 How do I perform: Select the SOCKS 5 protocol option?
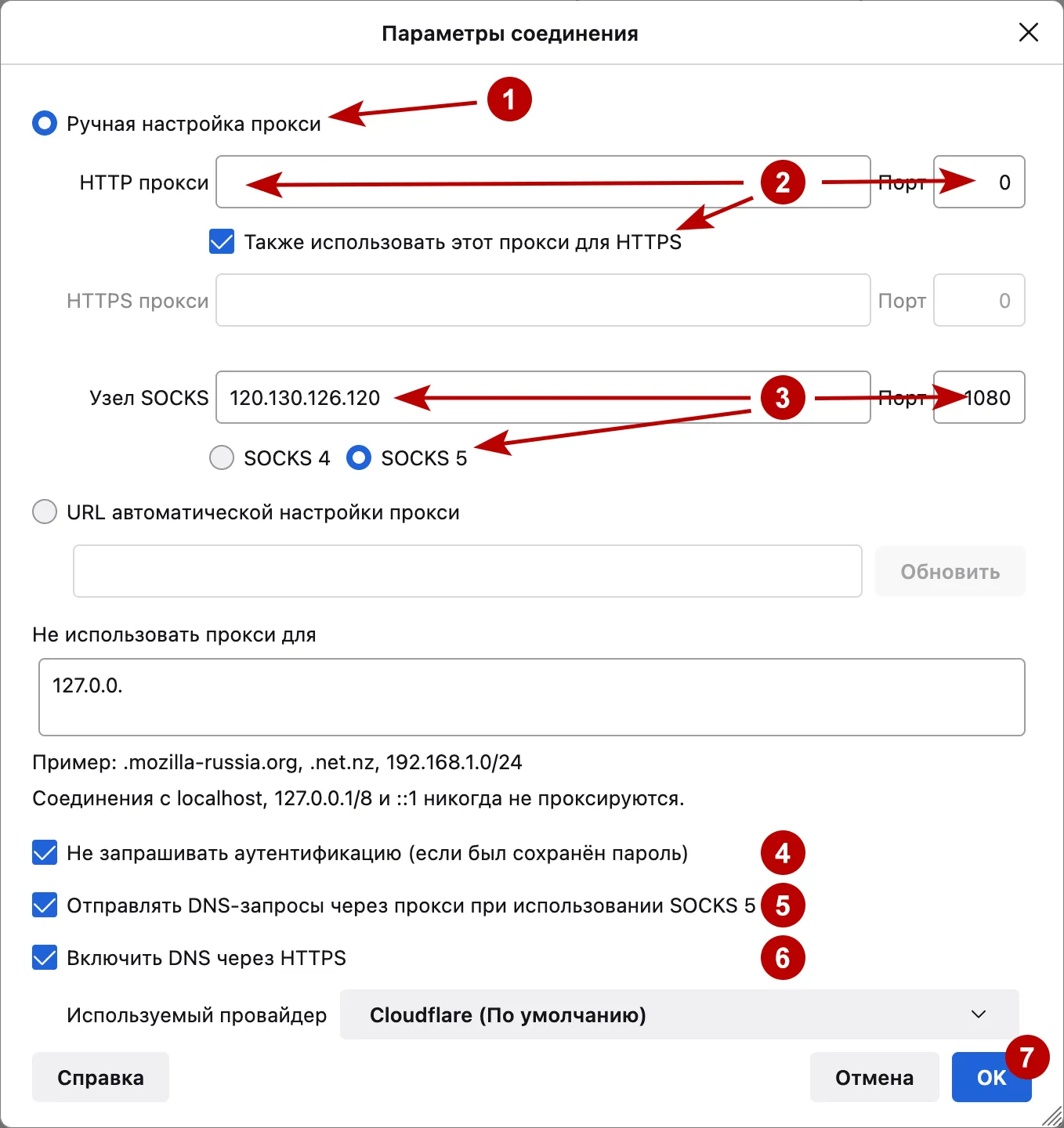pos(358,457)
